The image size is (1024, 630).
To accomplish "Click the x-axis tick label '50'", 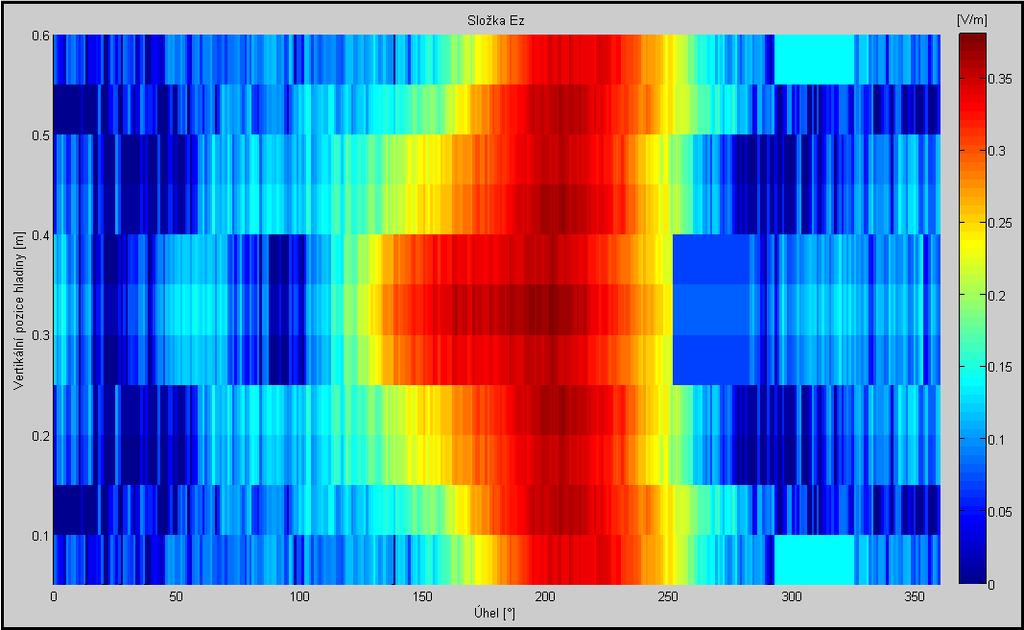I will (x=176, y=597).
